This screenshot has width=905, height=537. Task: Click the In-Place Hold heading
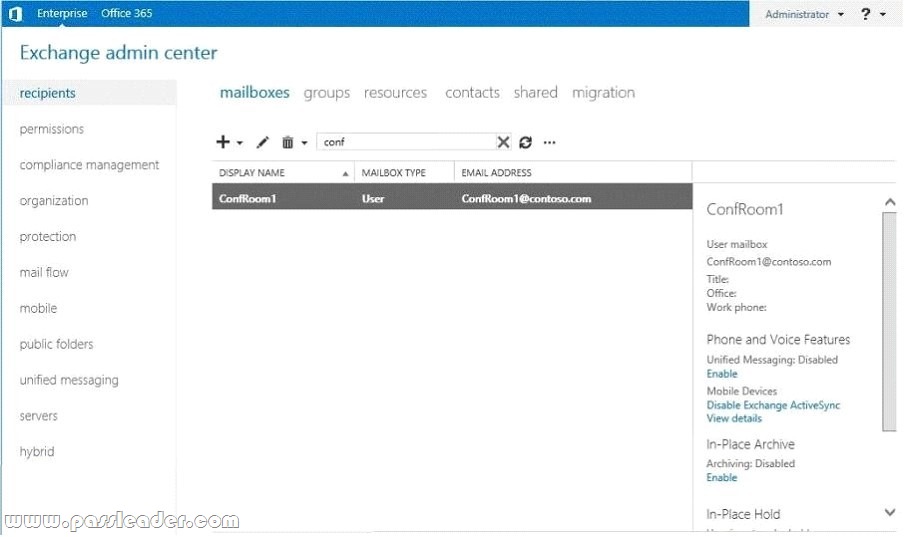click(743, 514)
